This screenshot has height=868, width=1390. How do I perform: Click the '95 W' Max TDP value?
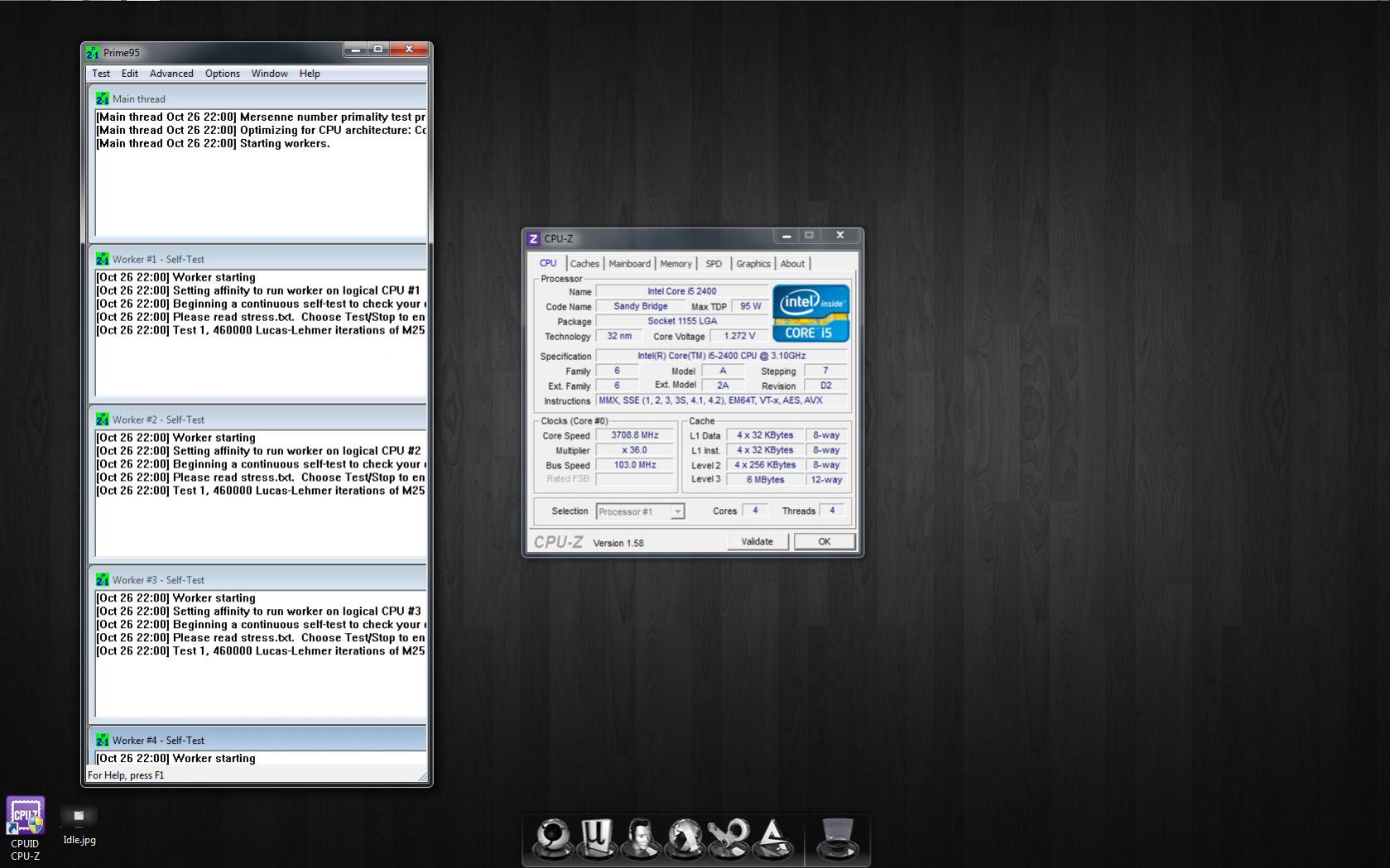[751, 306]
